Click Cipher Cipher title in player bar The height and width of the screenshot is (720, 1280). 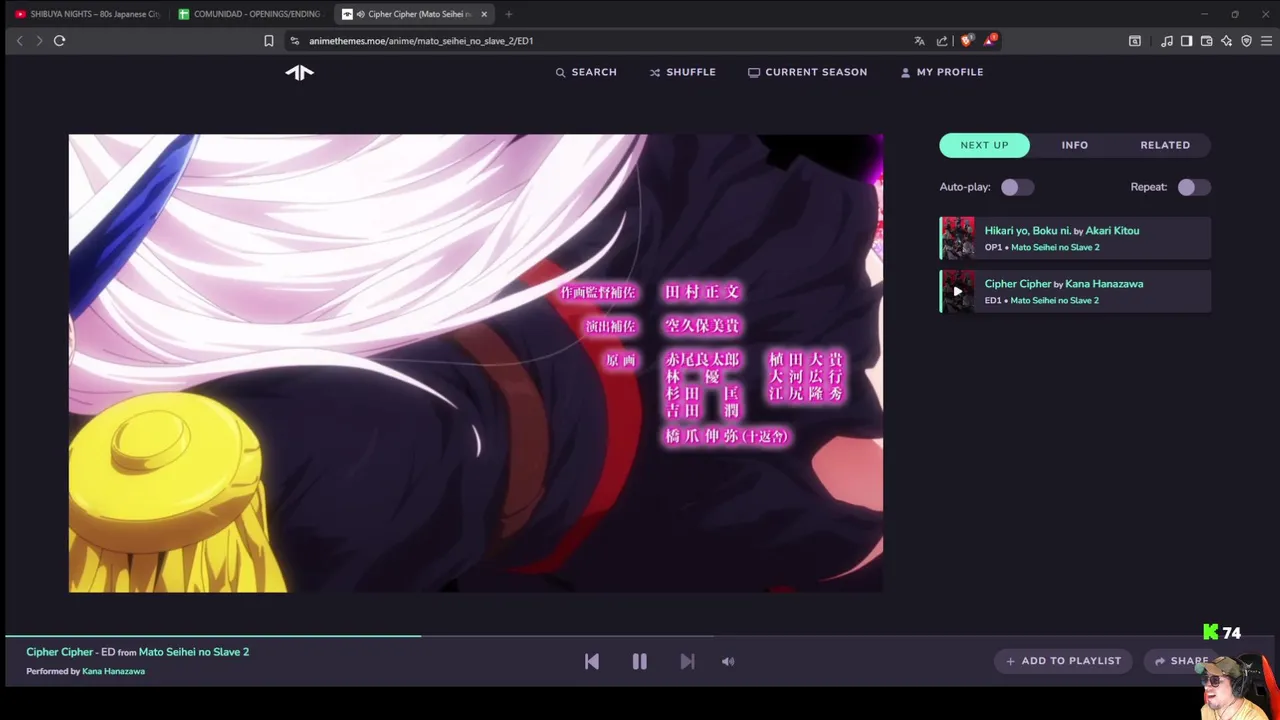pos(59,652)
